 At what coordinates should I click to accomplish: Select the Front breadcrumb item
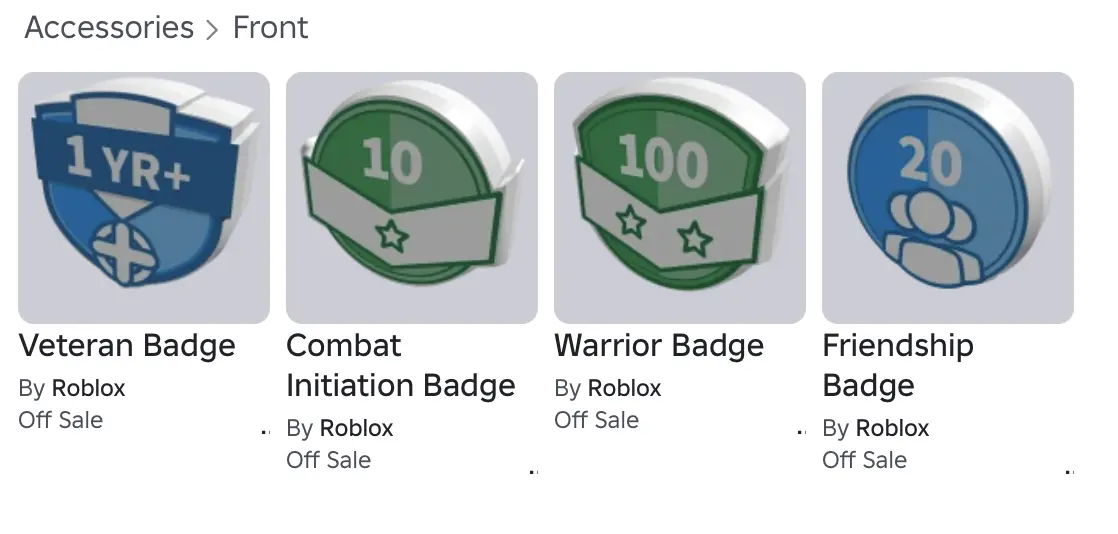270,28
